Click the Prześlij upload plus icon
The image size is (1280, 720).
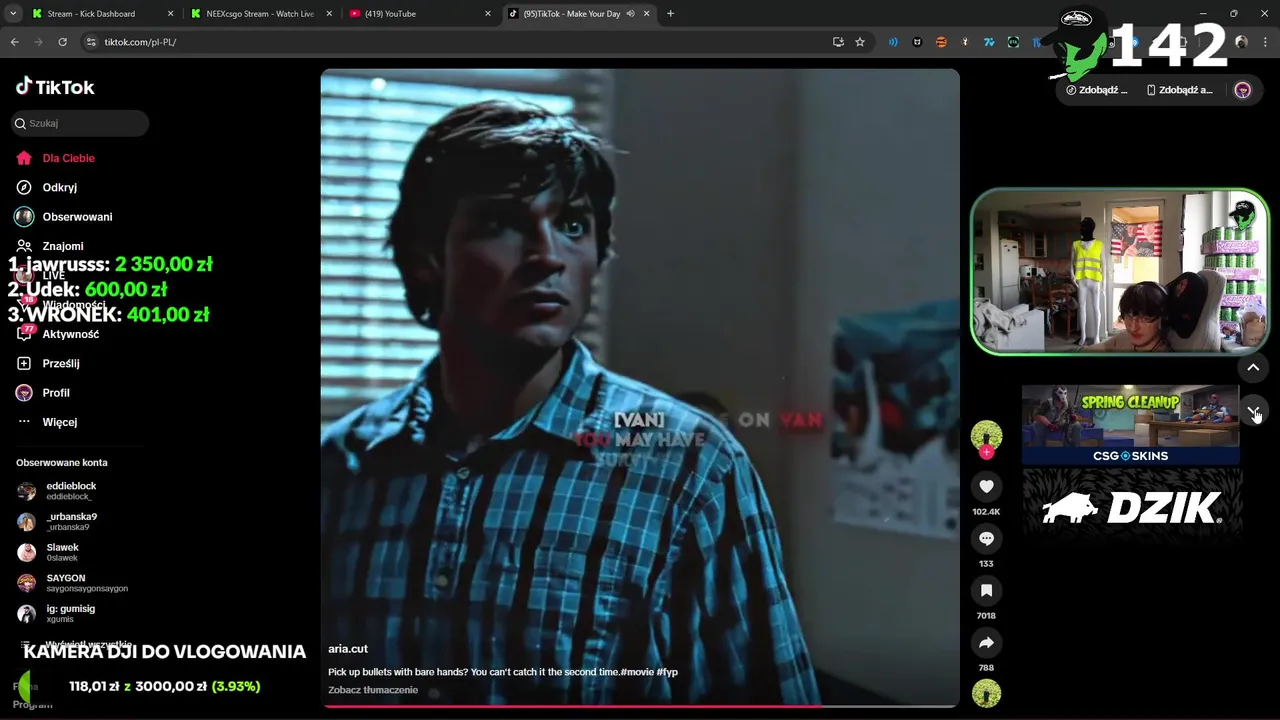[x=24, y=363]
